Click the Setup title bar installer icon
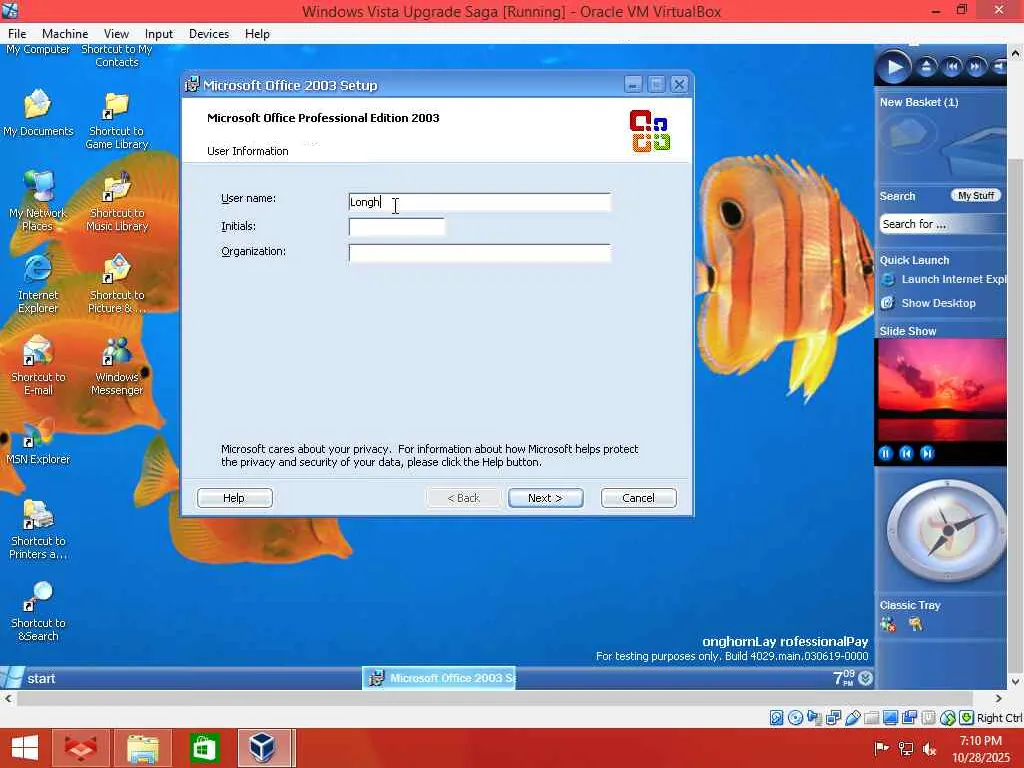This screenshot has width=1024, height=768. click(192, 85)
